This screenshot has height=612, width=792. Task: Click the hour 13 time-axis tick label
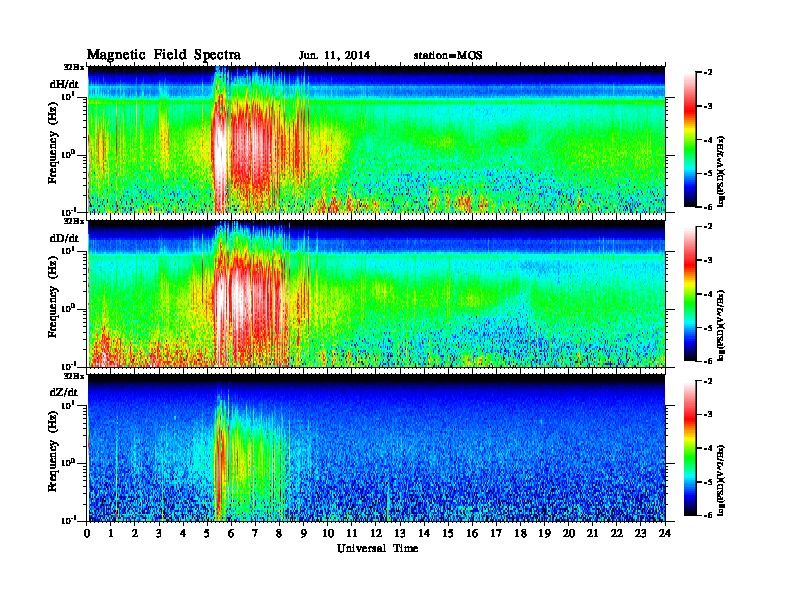point(400,533)
